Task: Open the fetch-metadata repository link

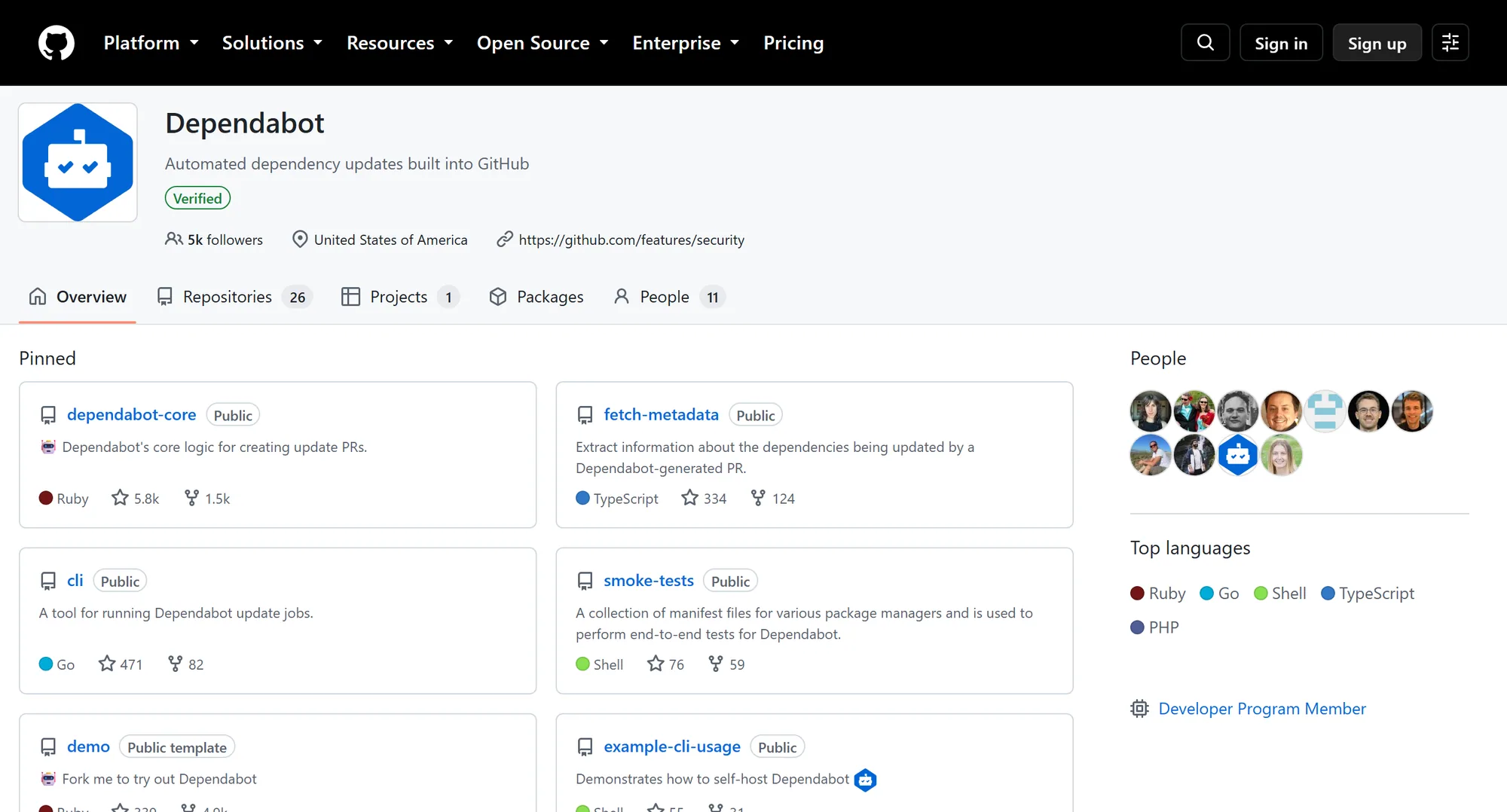Action: tap(661, 414)
